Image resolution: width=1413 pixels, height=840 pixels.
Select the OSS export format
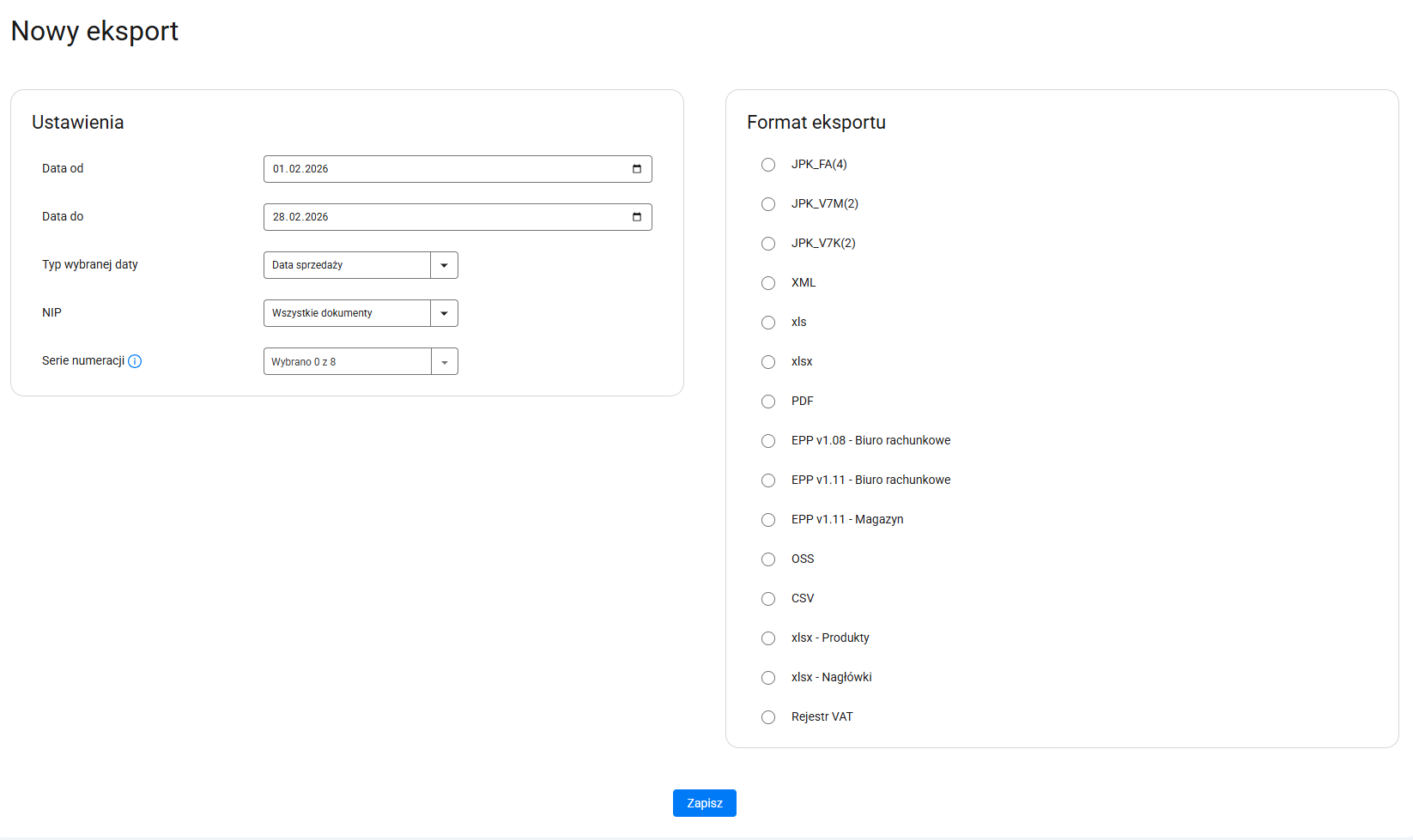coord(768,559)
